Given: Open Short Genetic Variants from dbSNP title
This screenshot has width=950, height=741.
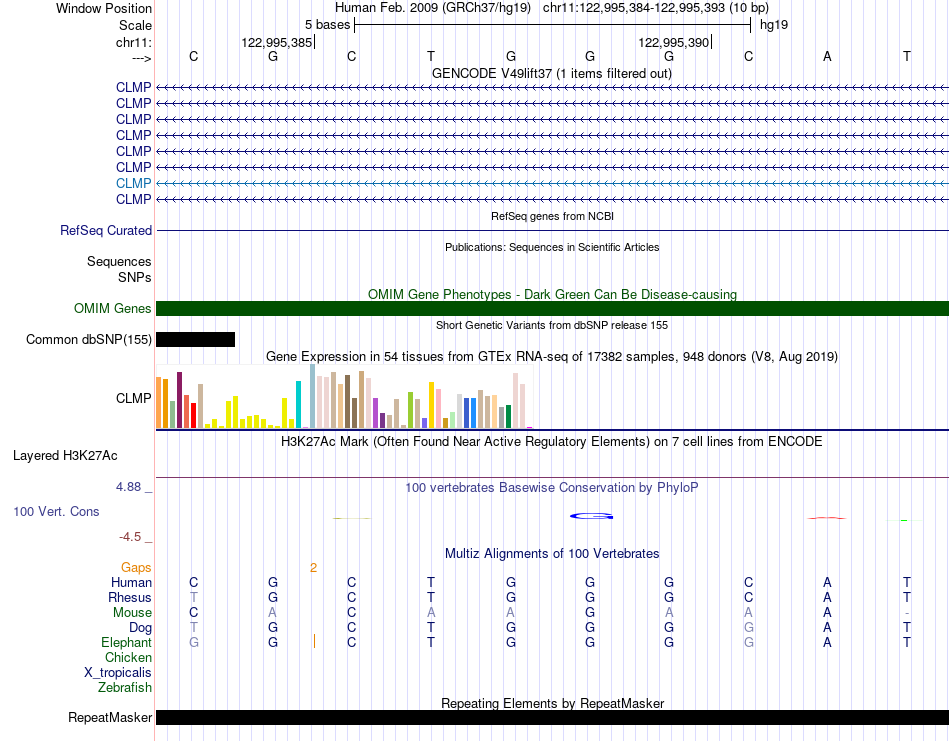Looking at the screenshot, I should [552, 325].
